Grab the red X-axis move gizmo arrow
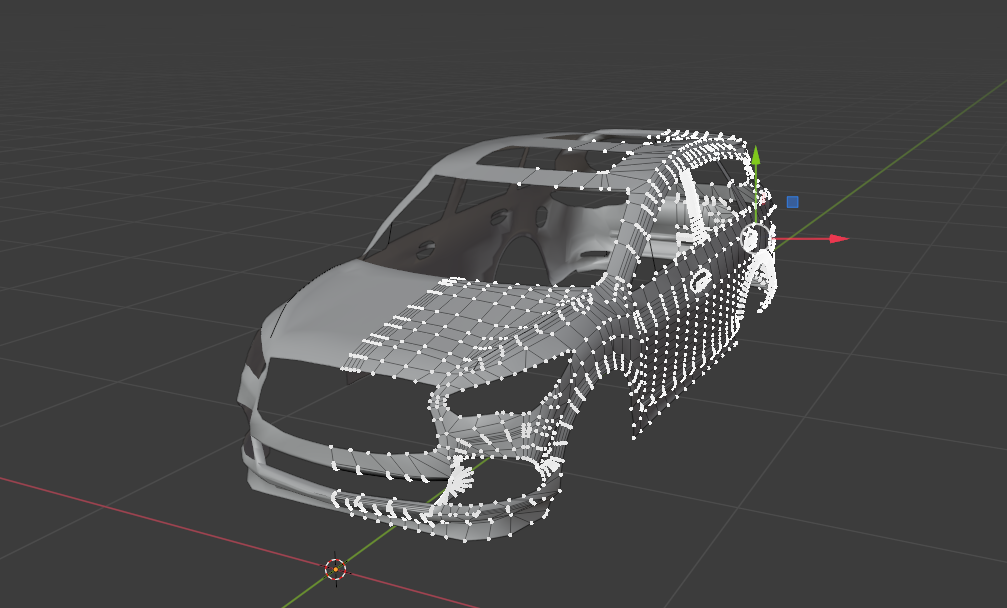The height and width of the screenshot is (608, 1007). coord(839,239)
